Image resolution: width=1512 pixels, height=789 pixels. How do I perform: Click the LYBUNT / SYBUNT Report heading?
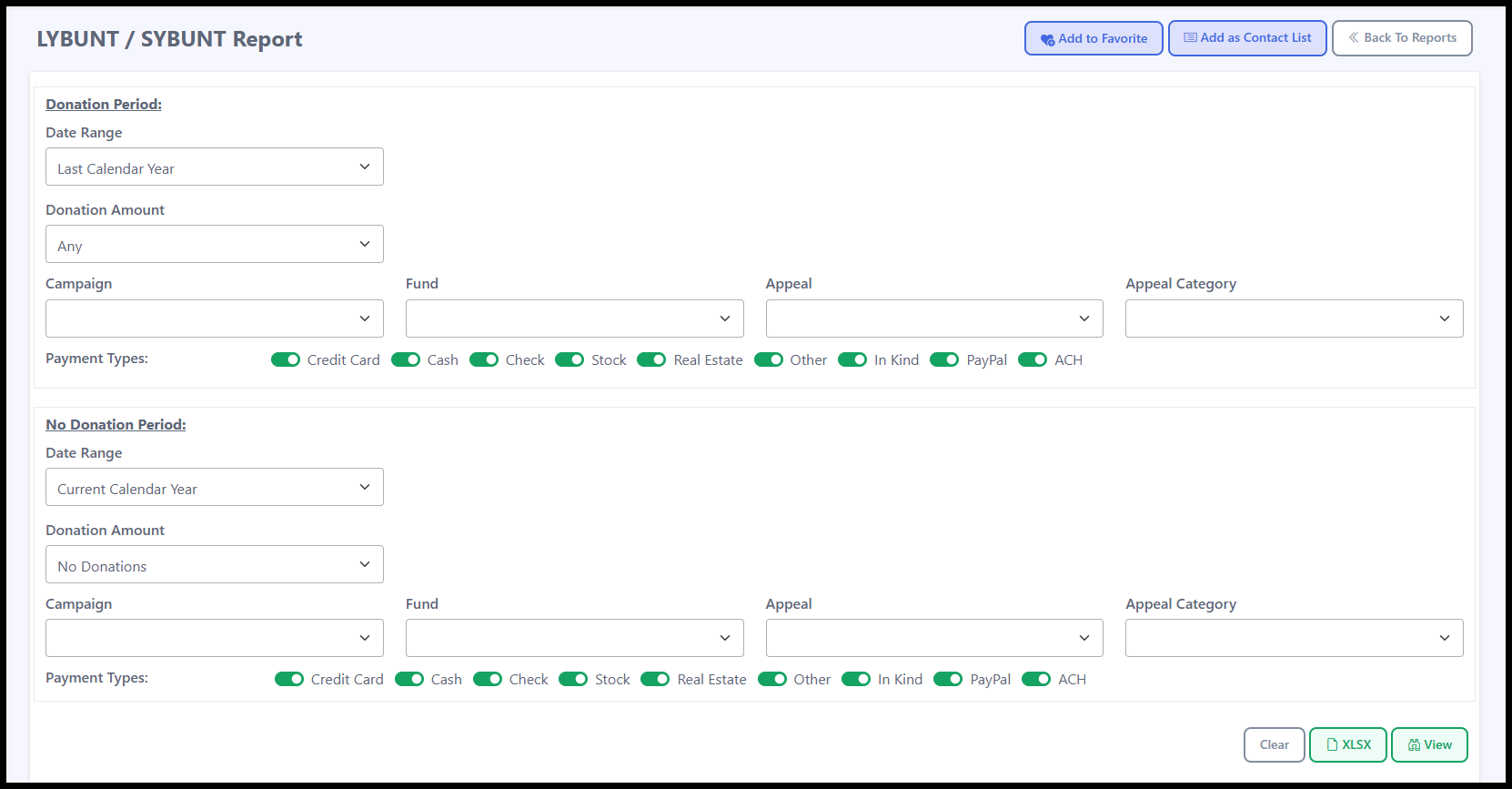[169, 39]
